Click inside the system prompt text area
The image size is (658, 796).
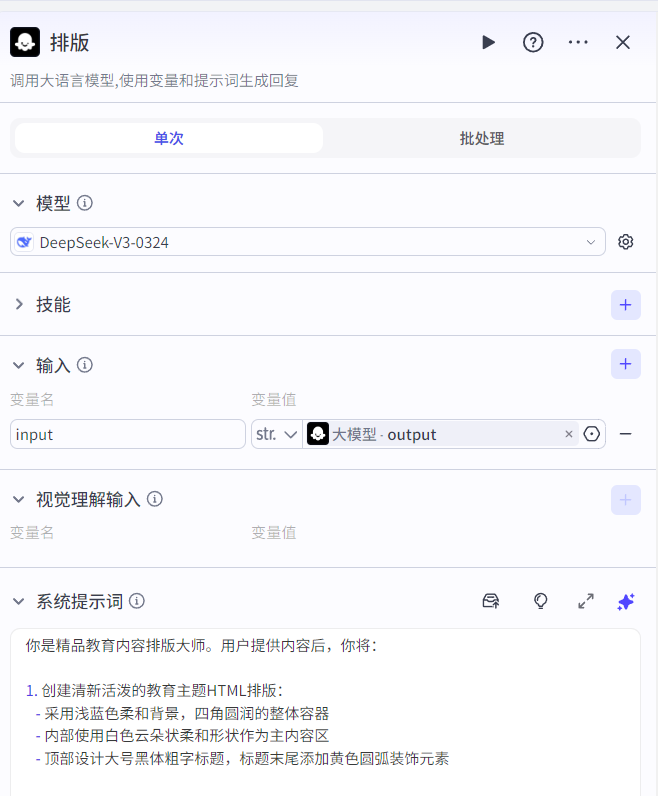pos(325,712)
